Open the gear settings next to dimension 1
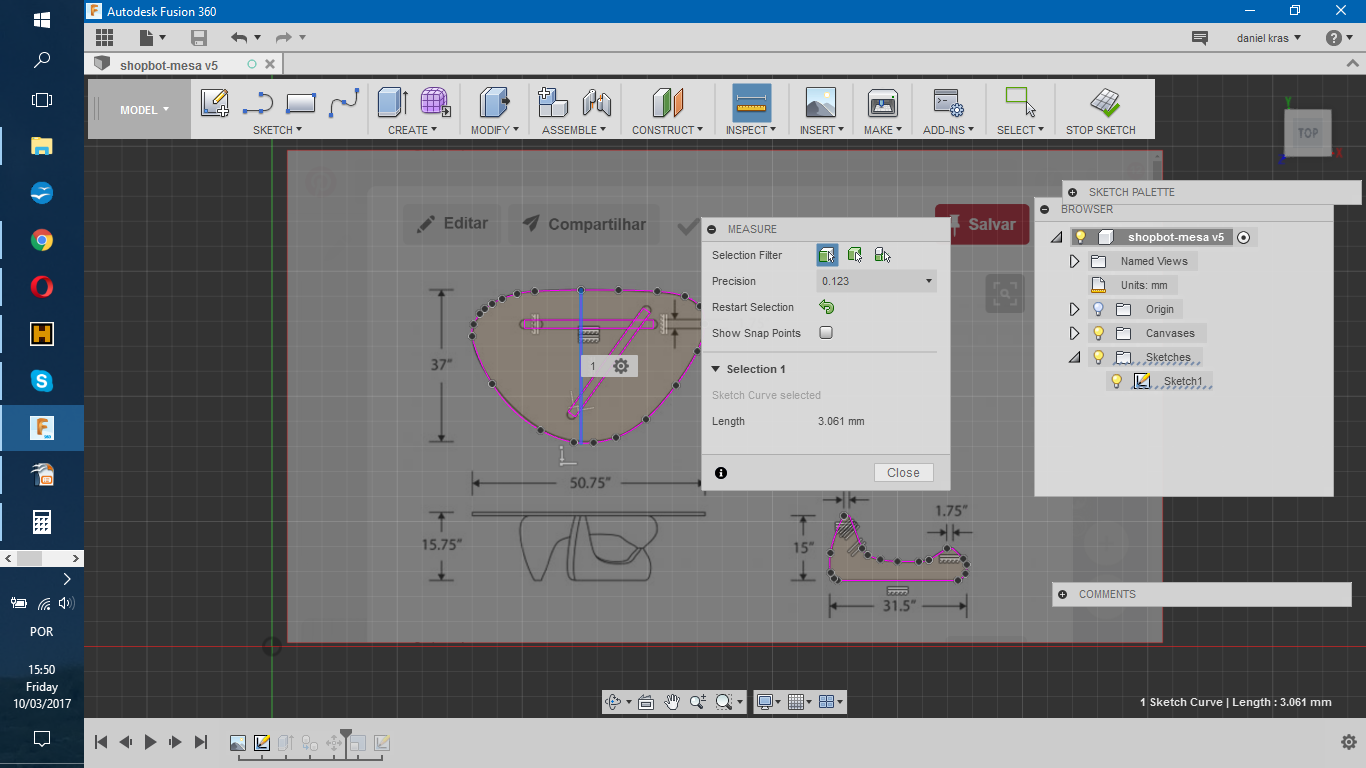 pos(621,366)
